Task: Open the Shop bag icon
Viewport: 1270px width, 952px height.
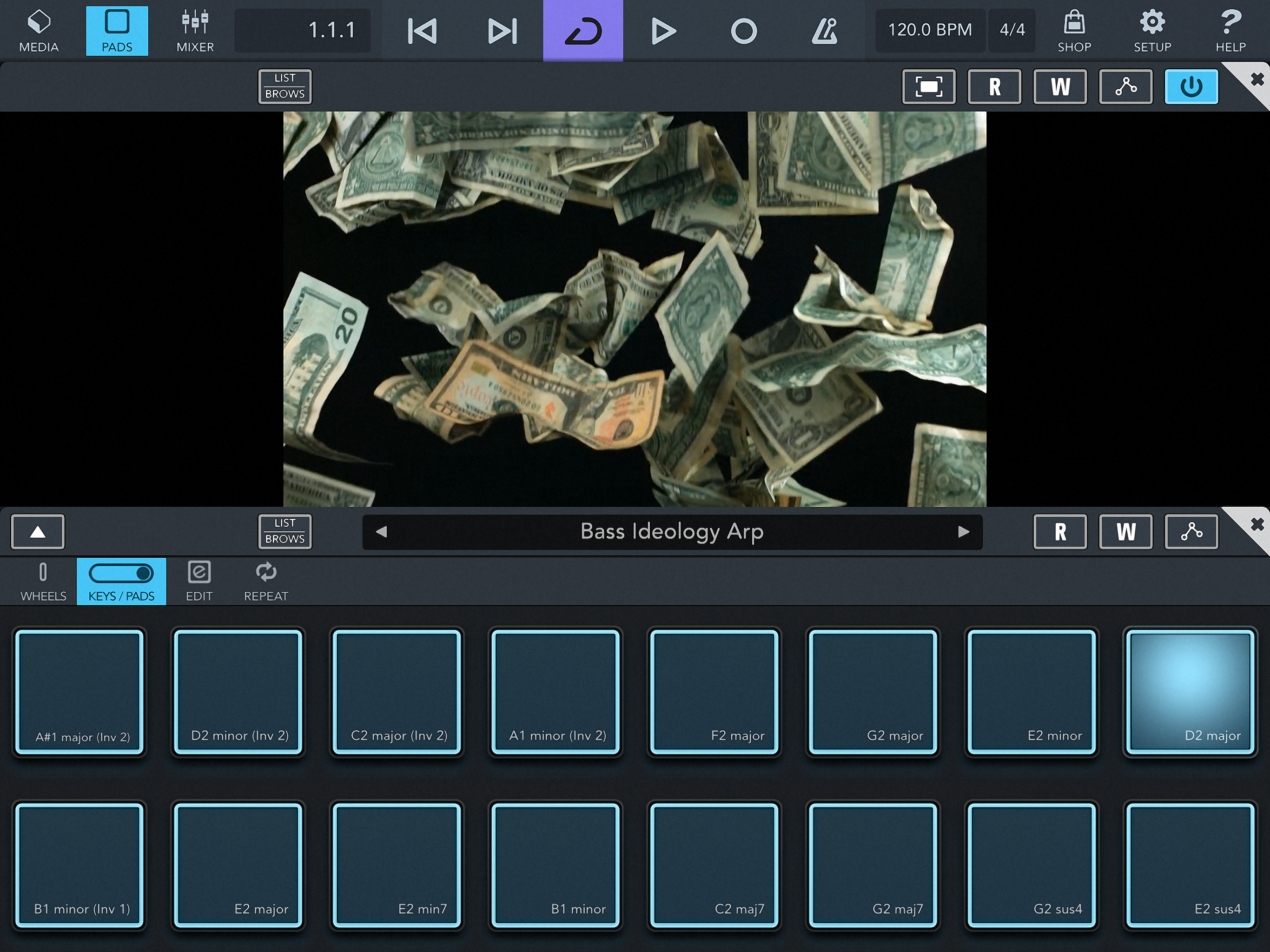Action: click(1074, 30)
